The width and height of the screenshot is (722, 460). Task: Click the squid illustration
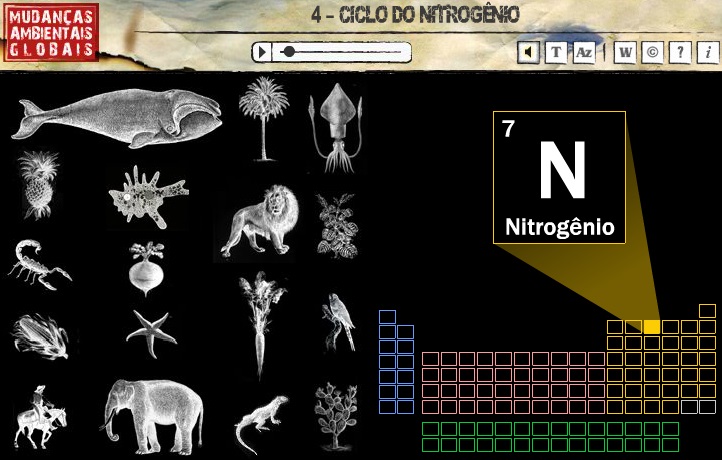[x=333, y=126]
